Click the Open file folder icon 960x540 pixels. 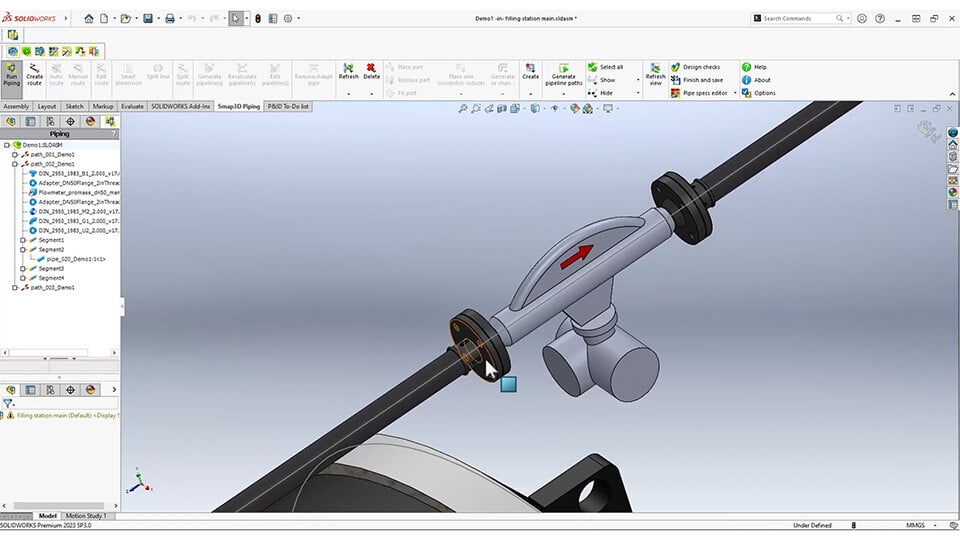point(125,18)
